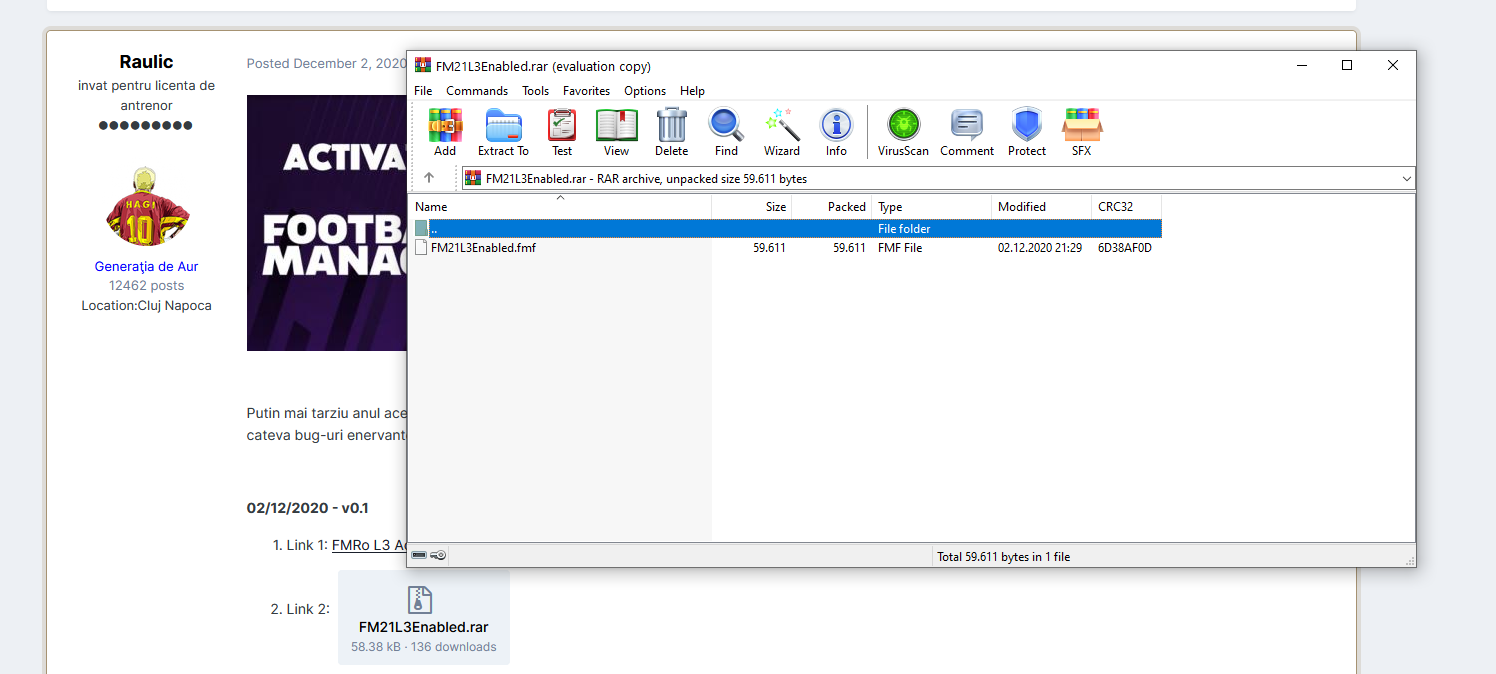Sort files by CRC32 column
The height and width of the screenshot is (674, 1496).
tap(1127, 207)
